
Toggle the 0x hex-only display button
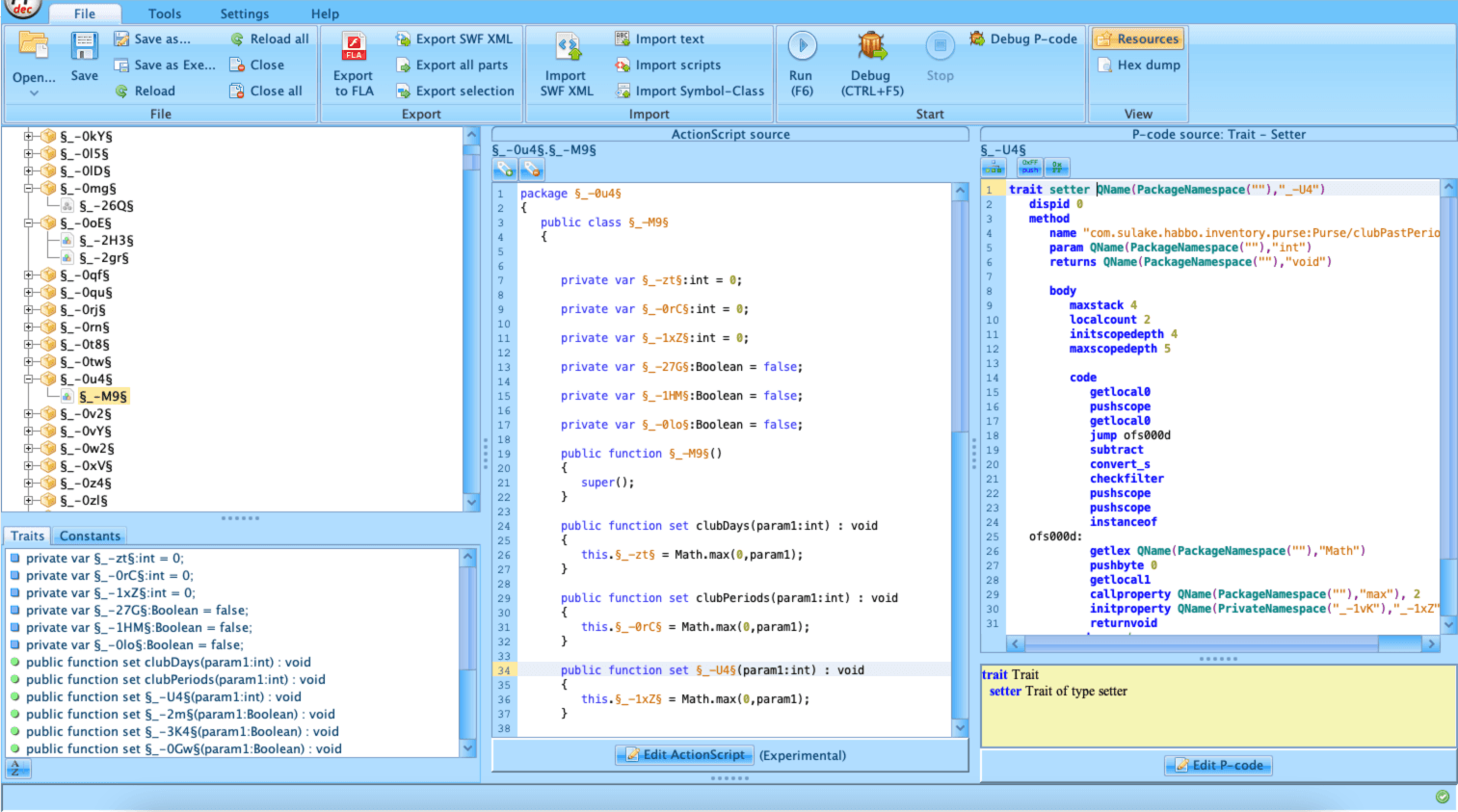click(x=1057, y=169)
